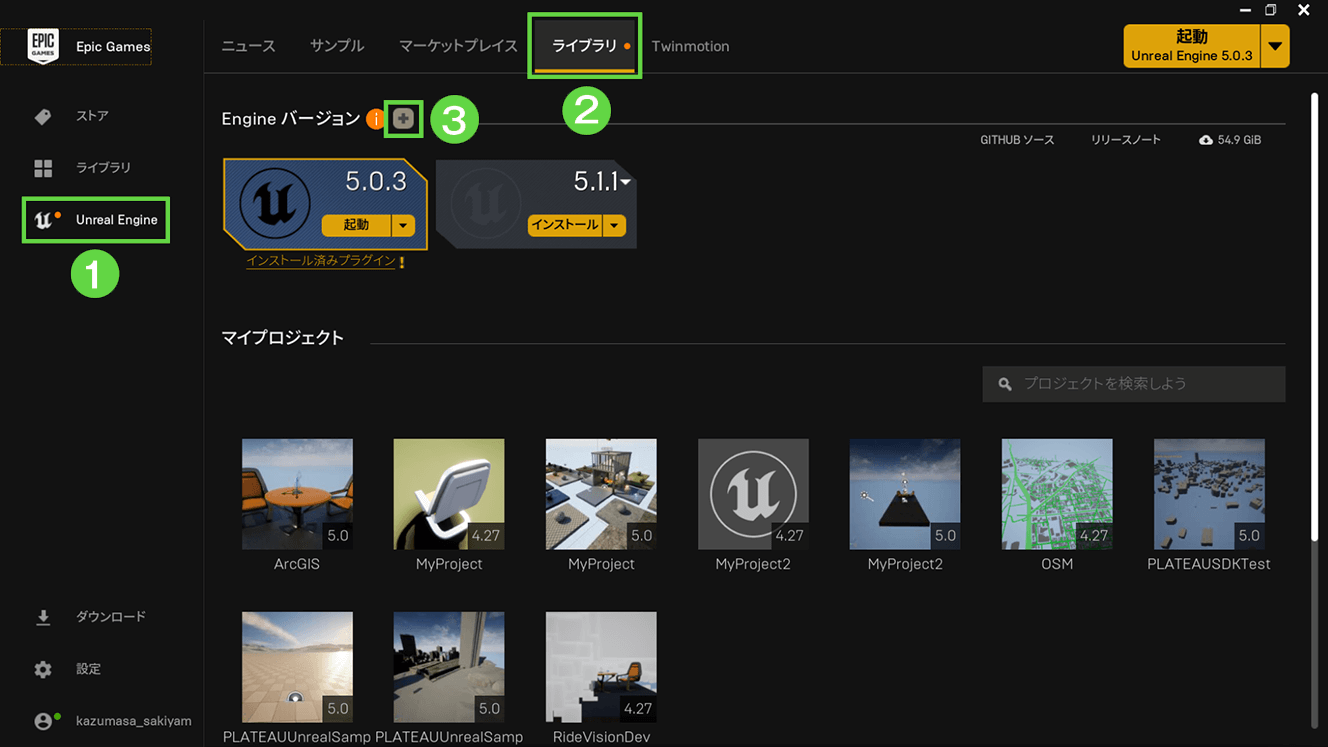Image resolution: width=1328 pixels, height=747 pixels.
Task: Click the search magnifier icon in project search
Action: 1005,384
